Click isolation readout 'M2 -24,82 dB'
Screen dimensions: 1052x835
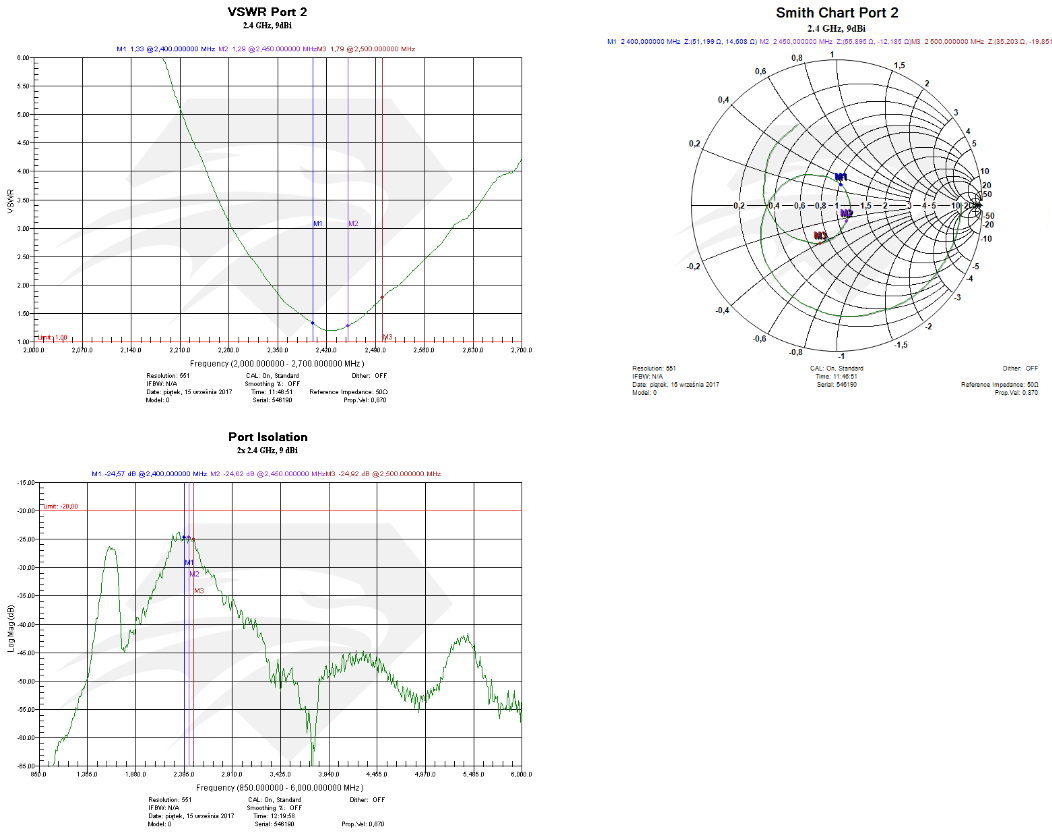pyautogui.click(x=268, y=474)
